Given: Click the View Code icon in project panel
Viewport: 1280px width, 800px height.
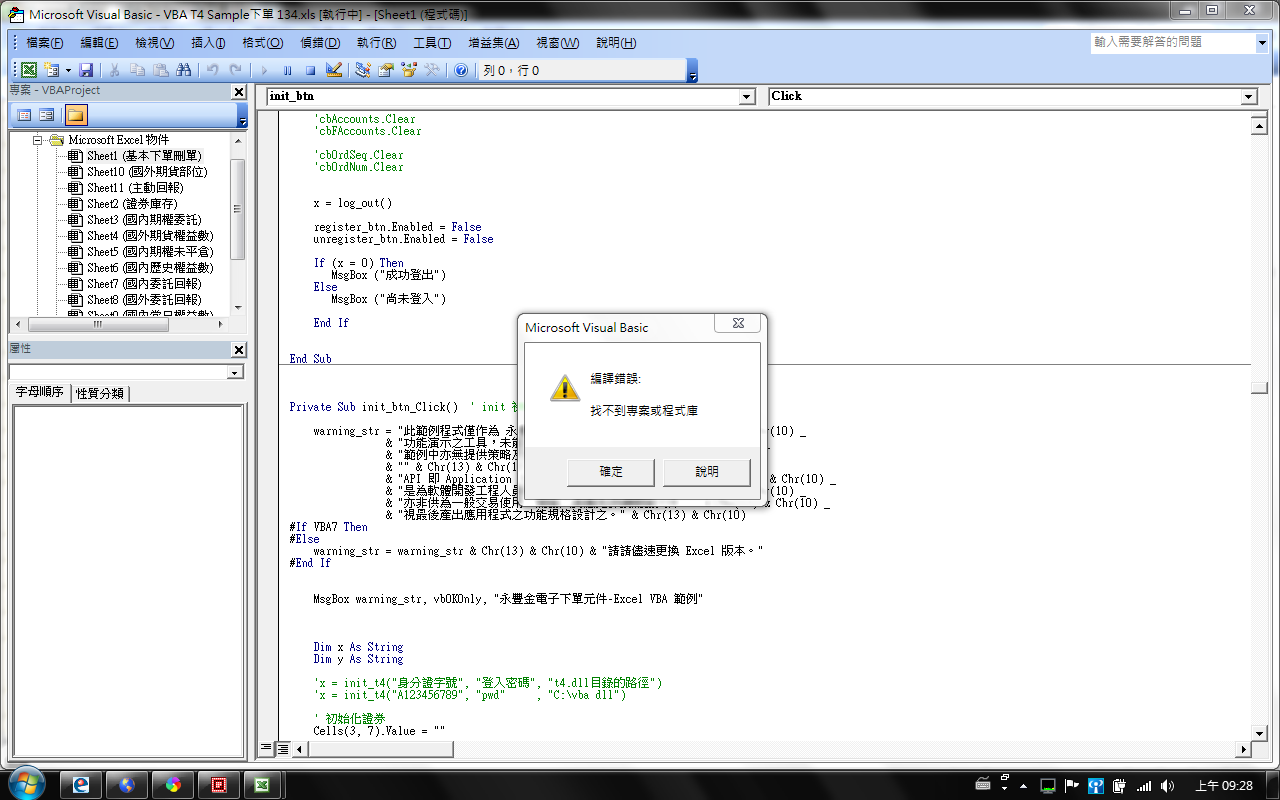Looking at the screenshot, I should pos(24,115).
